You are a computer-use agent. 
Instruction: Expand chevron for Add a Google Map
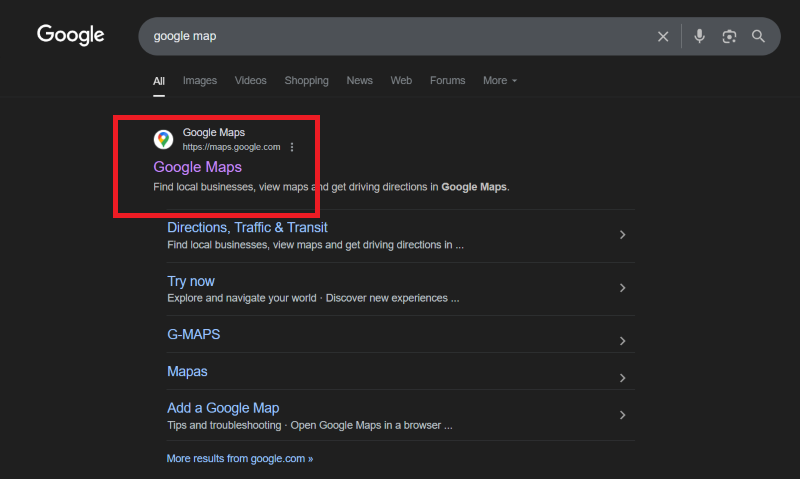pyautogui.click(x=622, y=415)
